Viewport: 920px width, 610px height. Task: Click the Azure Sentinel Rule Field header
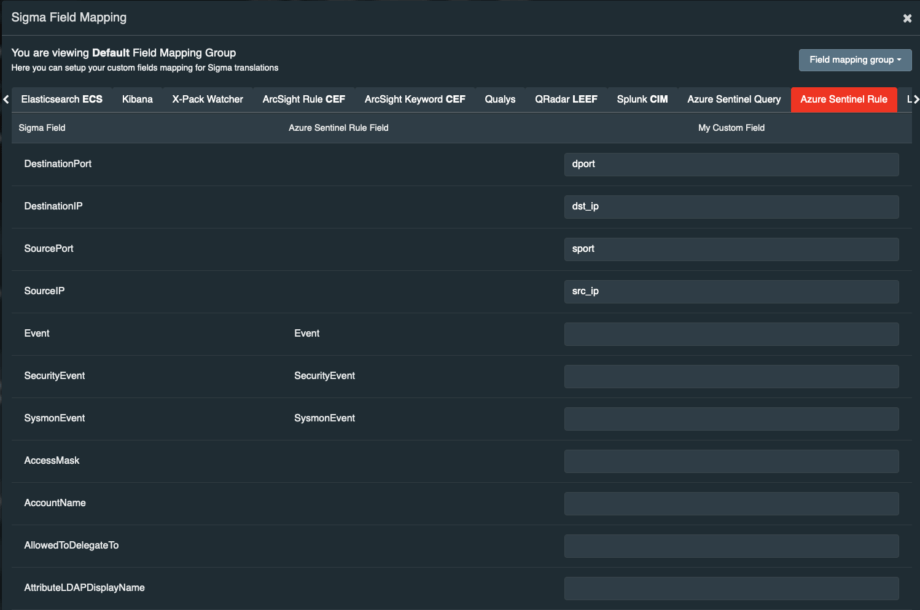[x=339, y=128]
